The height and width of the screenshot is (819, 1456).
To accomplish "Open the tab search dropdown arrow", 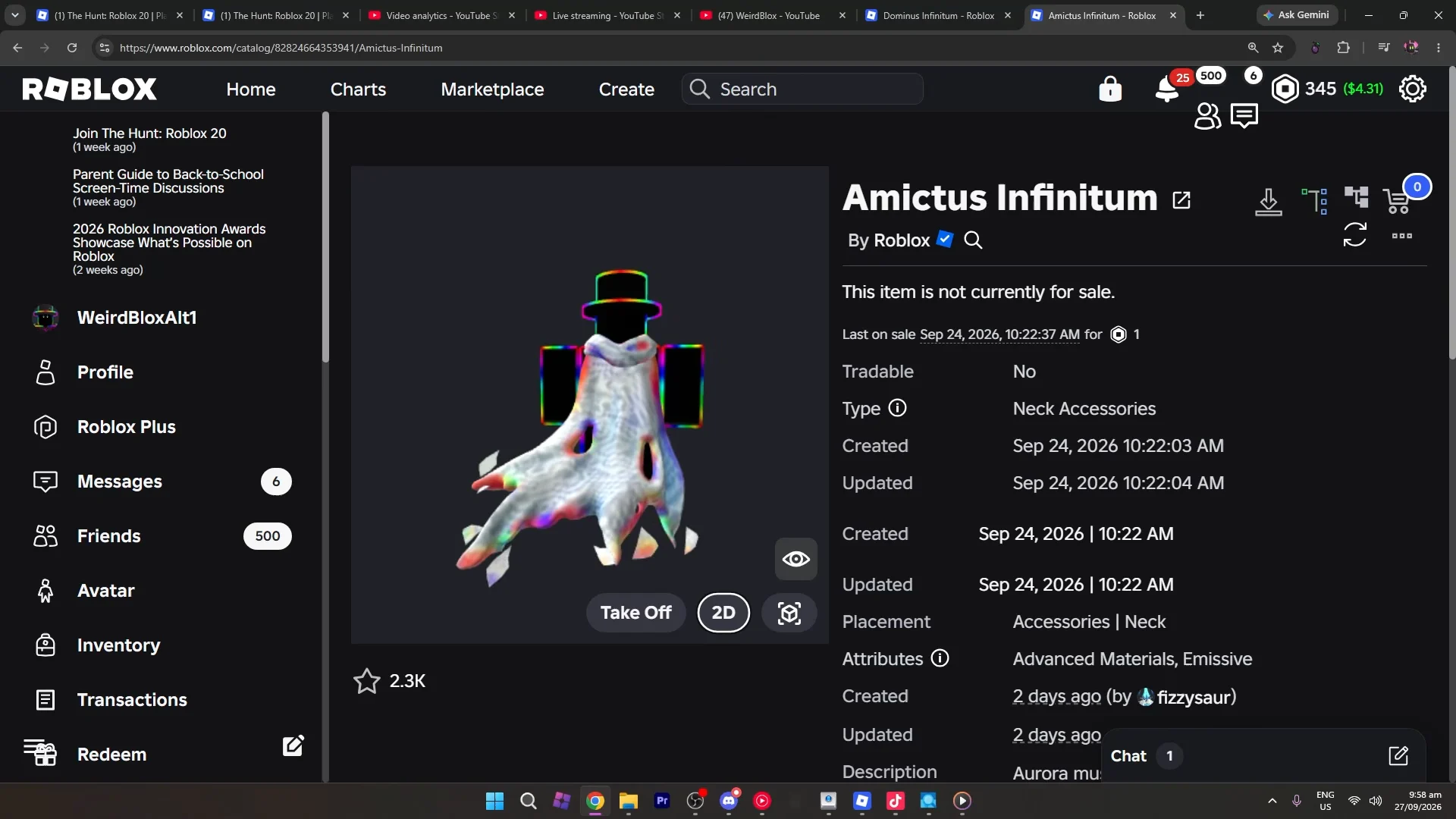I will point(14,15).
